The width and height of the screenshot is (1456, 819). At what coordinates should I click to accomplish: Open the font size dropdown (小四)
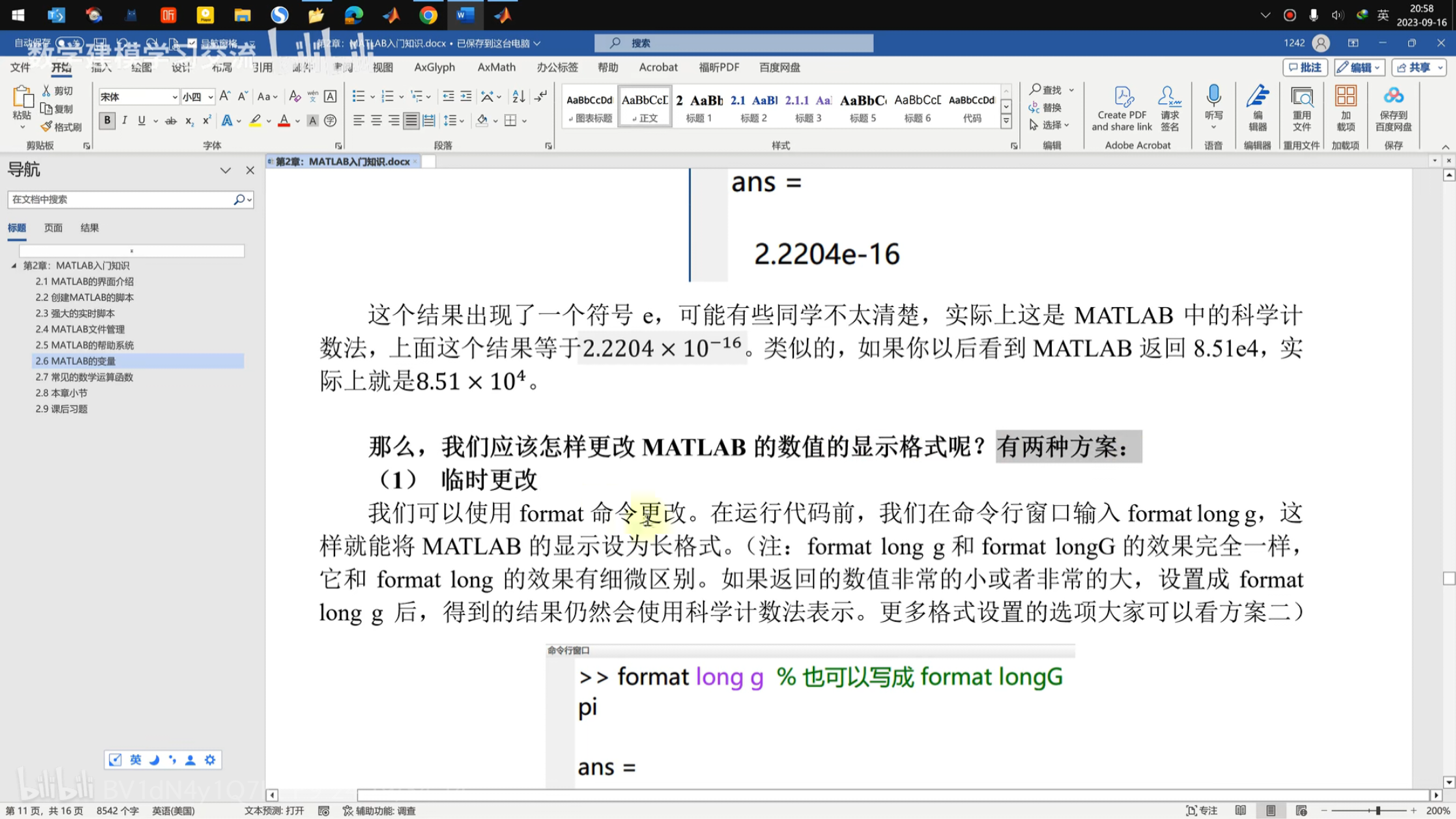[x=210, y=97]
